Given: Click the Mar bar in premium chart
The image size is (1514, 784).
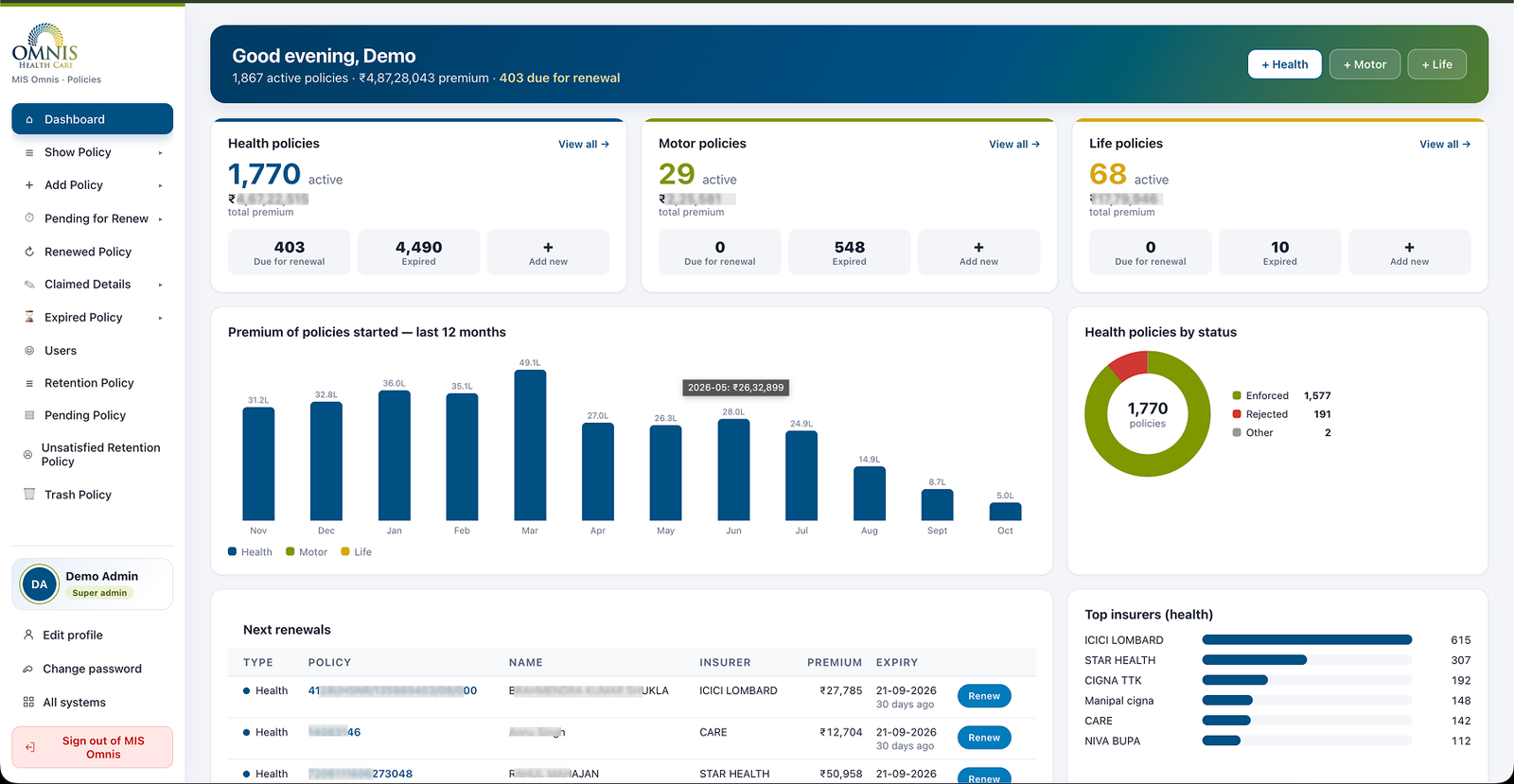Looking at the screenshot, I should [530, 444].
